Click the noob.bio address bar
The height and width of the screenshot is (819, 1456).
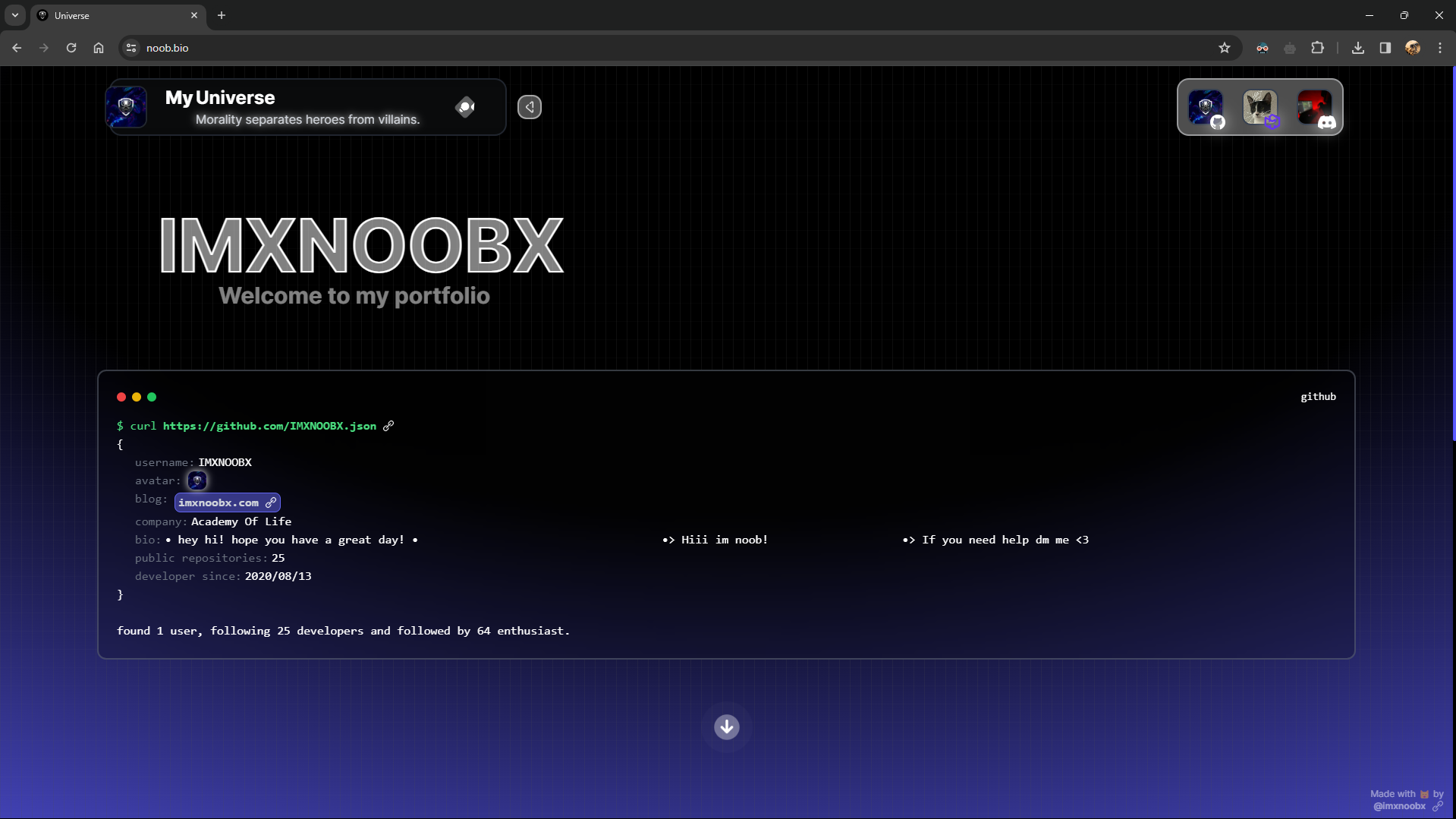[x=675, y=48]
